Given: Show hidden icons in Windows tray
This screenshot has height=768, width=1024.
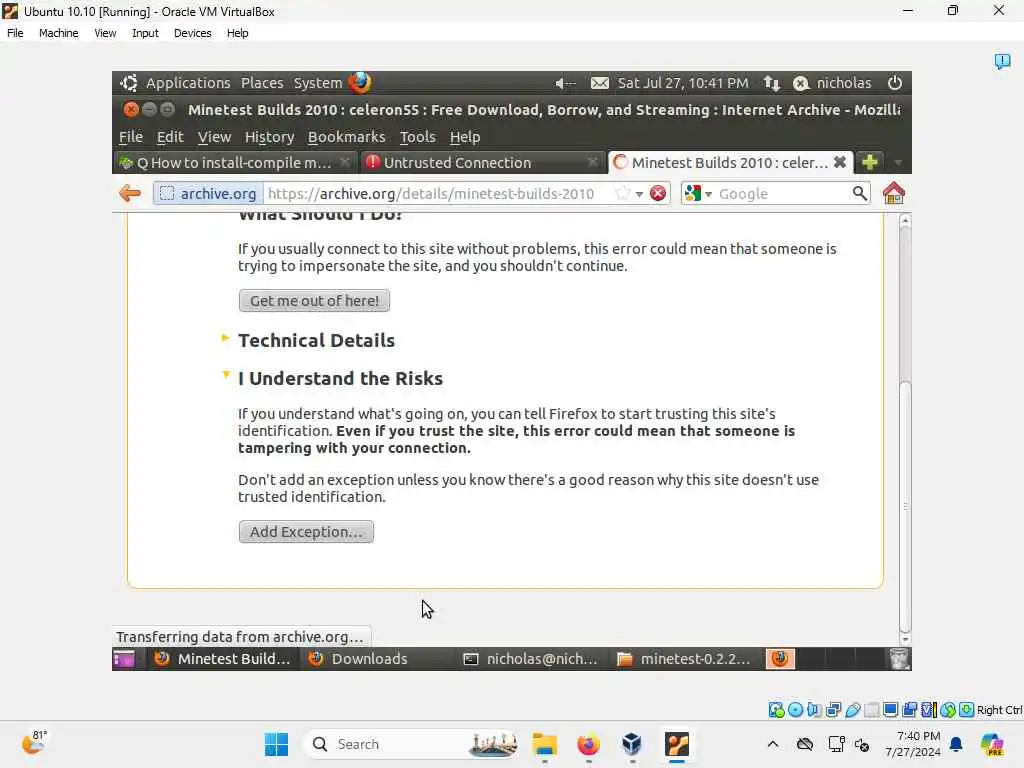Looking at the screenshot, I should 773,744.
